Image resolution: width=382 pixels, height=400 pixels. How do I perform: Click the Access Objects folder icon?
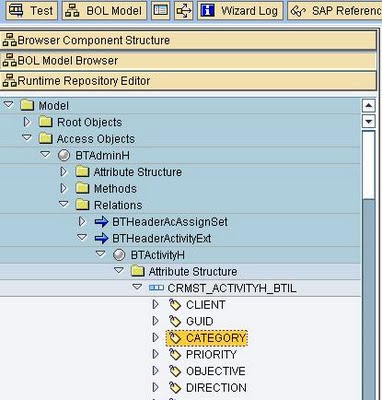coord(45,139)
